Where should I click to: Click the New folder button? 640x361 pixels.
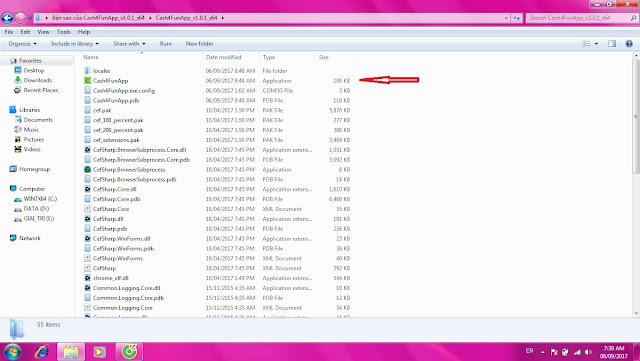coord(200,44)
